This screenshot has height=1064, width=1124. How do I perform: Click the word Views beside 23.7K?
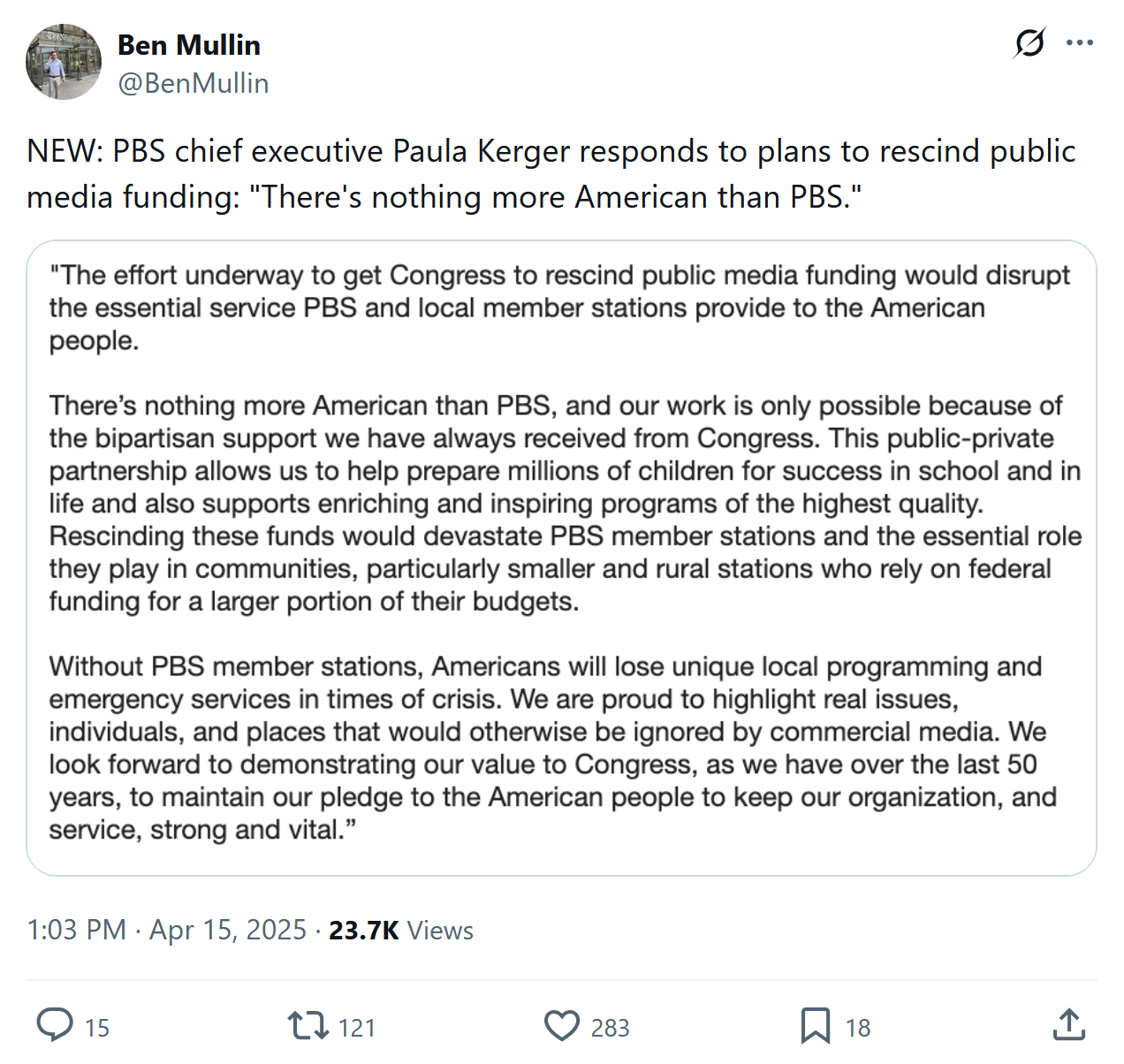point(440,931)
